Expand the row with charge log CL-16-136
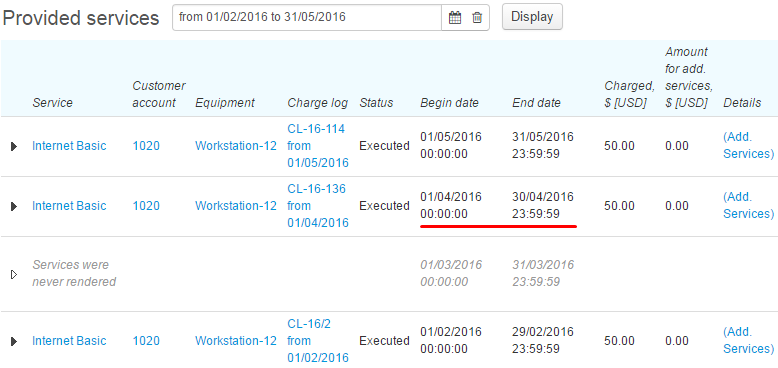This screenshot has width=778, height=368. (x=14, y=206)
